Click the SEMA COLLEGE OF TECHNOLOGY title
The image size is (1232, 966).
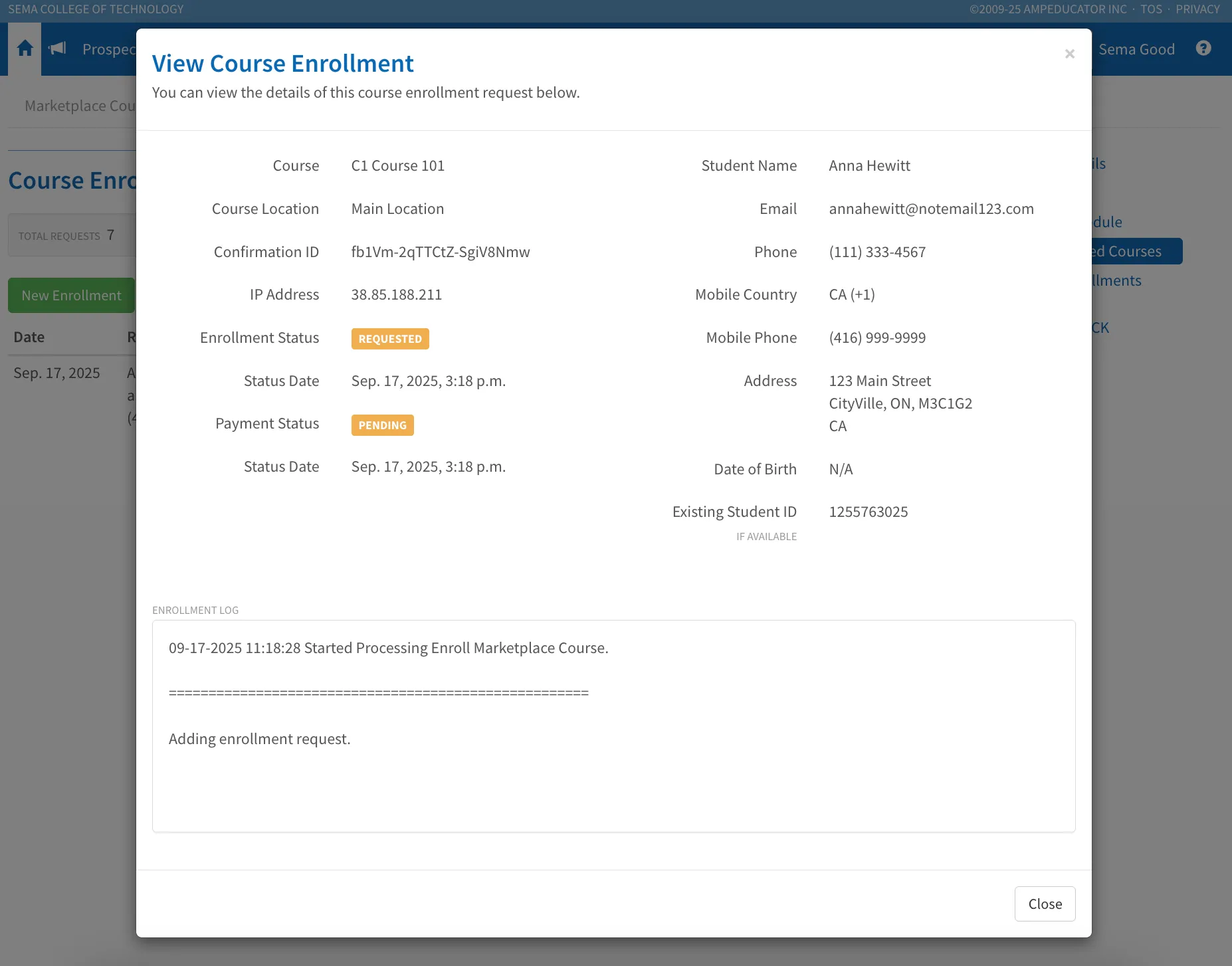(96, 9)
